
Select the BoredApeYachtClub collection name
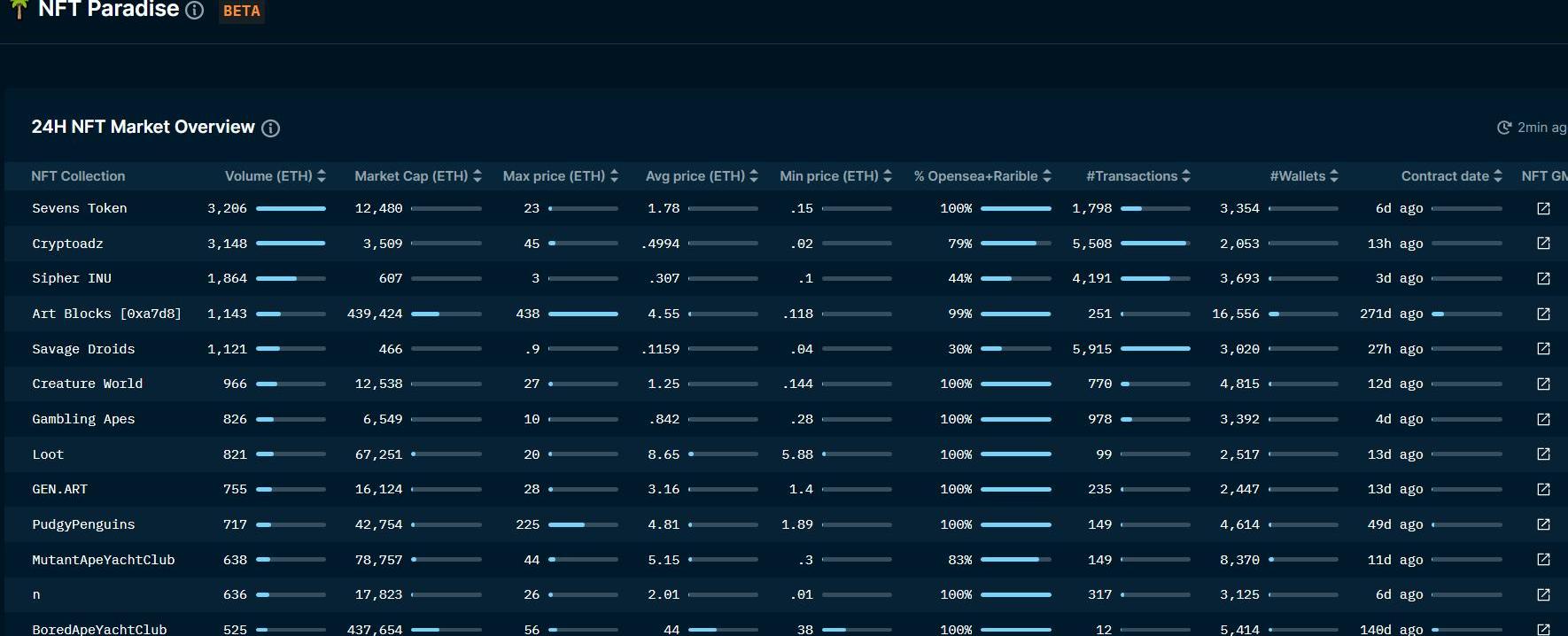(x=99, y=629)
